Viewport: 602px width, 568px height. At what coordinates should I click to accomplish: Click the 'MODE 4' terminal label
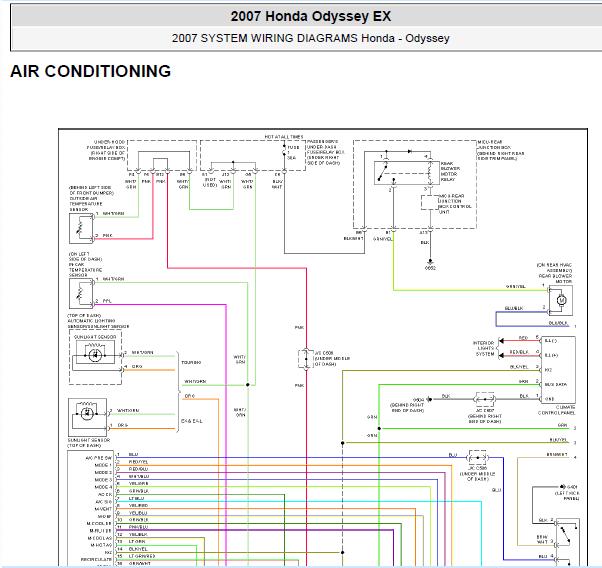pyautogui.click(x=103, y=487)
